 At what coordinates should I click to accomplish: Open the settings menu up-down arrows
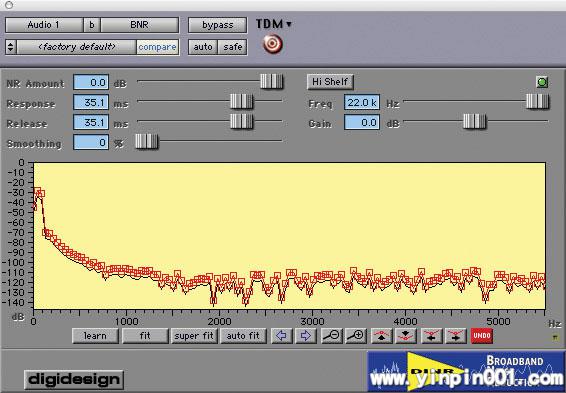(x=11, y=47)
